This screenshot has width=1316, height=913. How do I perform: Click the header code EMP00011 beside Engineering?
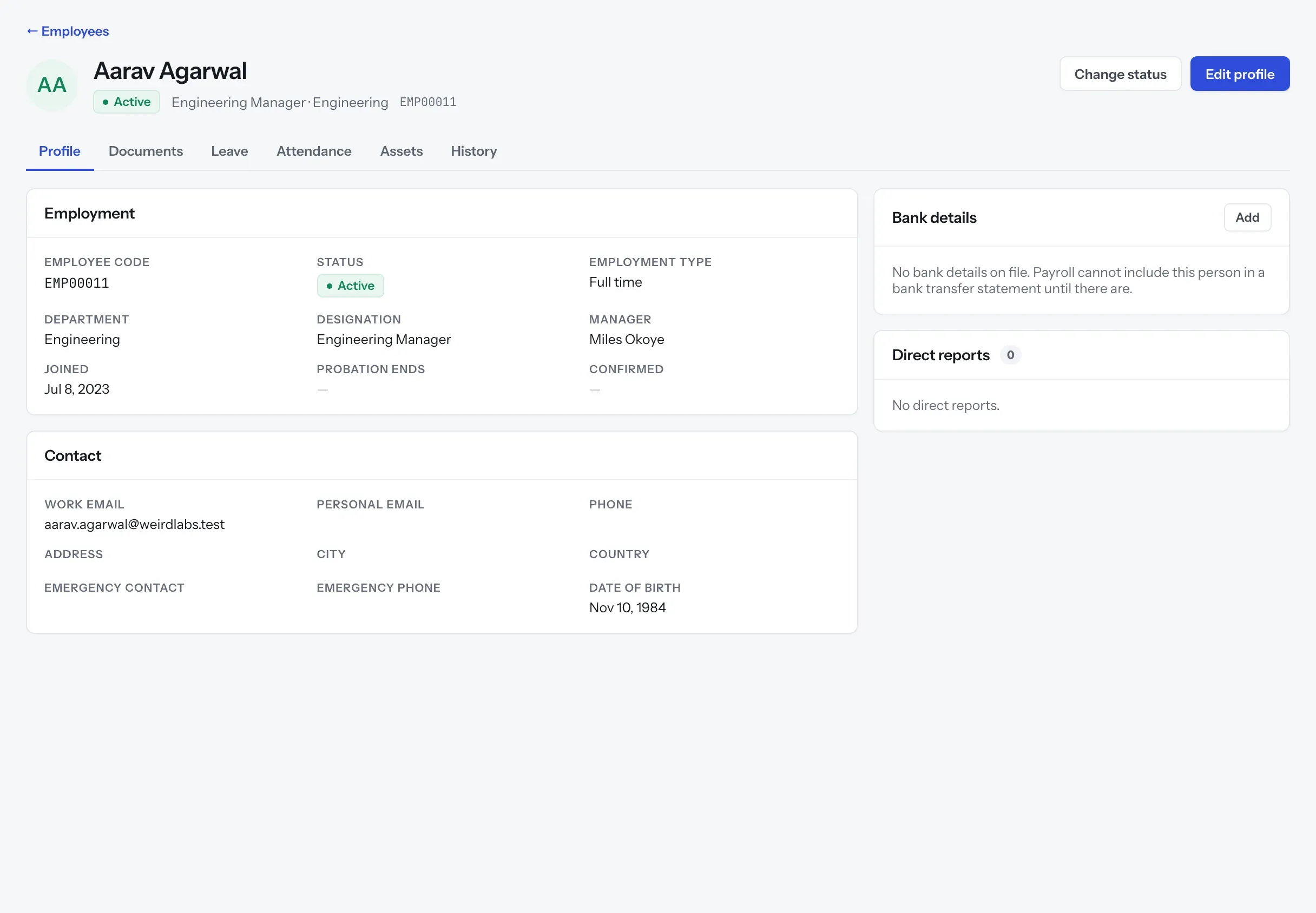[428, 102]
